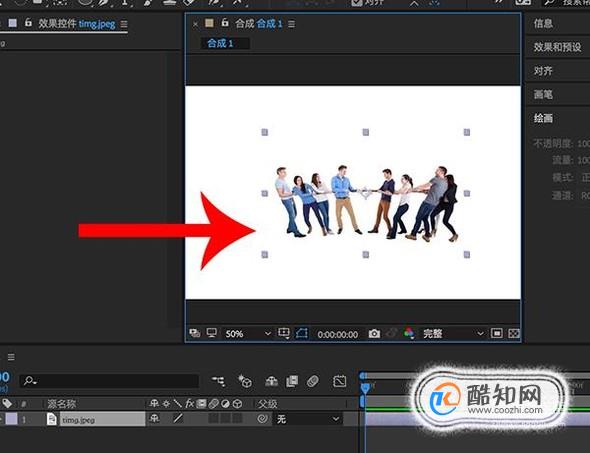590x453 pixels.
Task: Open the 完整 resolution dropdown
Action: 453,334
